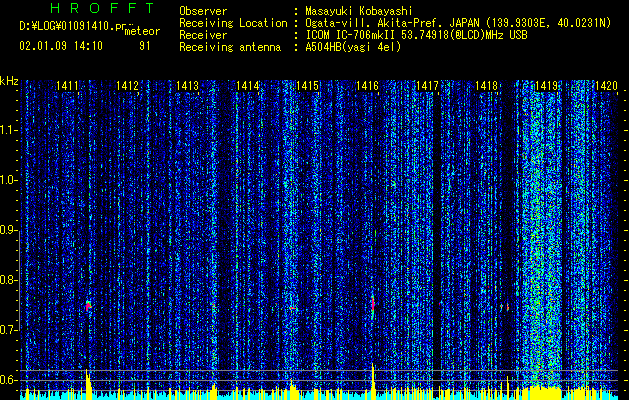Click the red meteor echo after 1411
This screenshot has height=400, width=629.
(x=88, y=306)
